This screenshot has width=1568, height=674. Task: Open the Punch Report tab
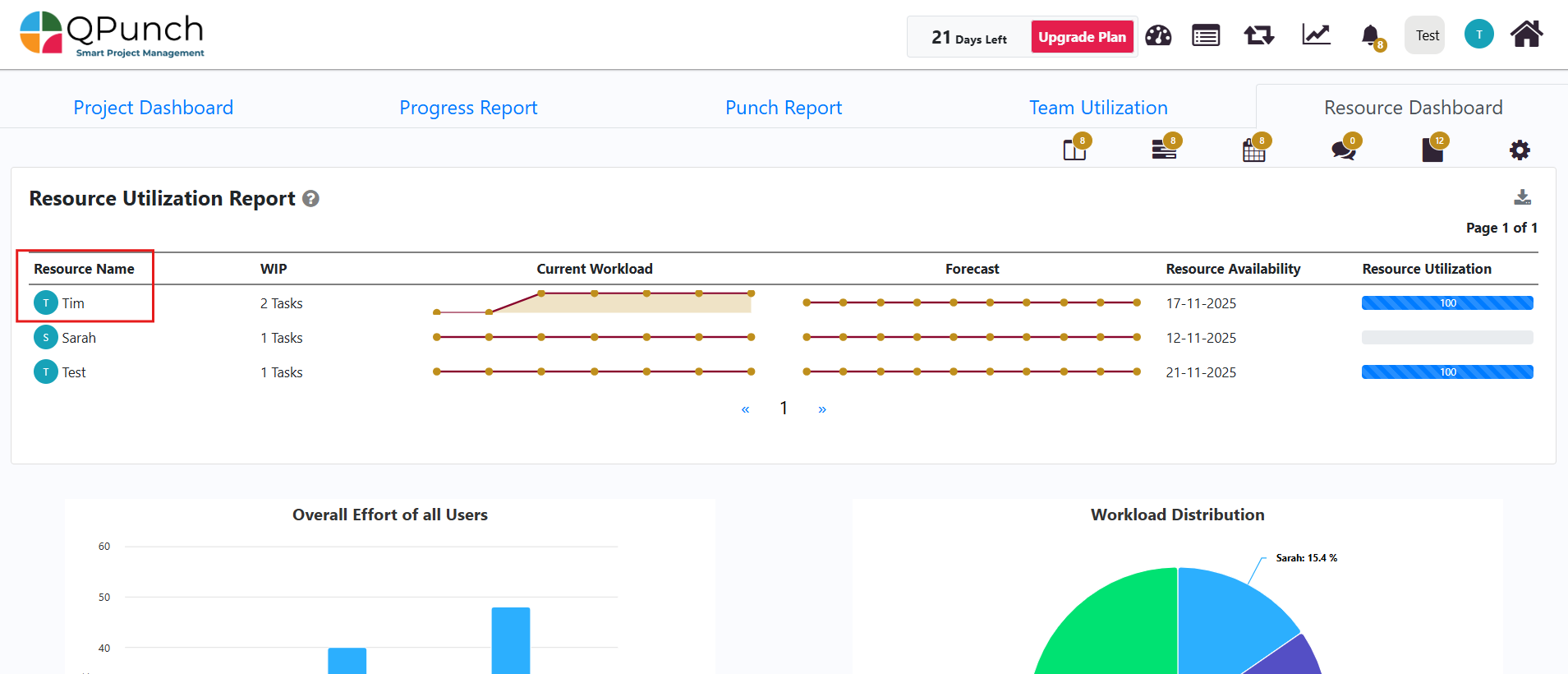point(784,108)
